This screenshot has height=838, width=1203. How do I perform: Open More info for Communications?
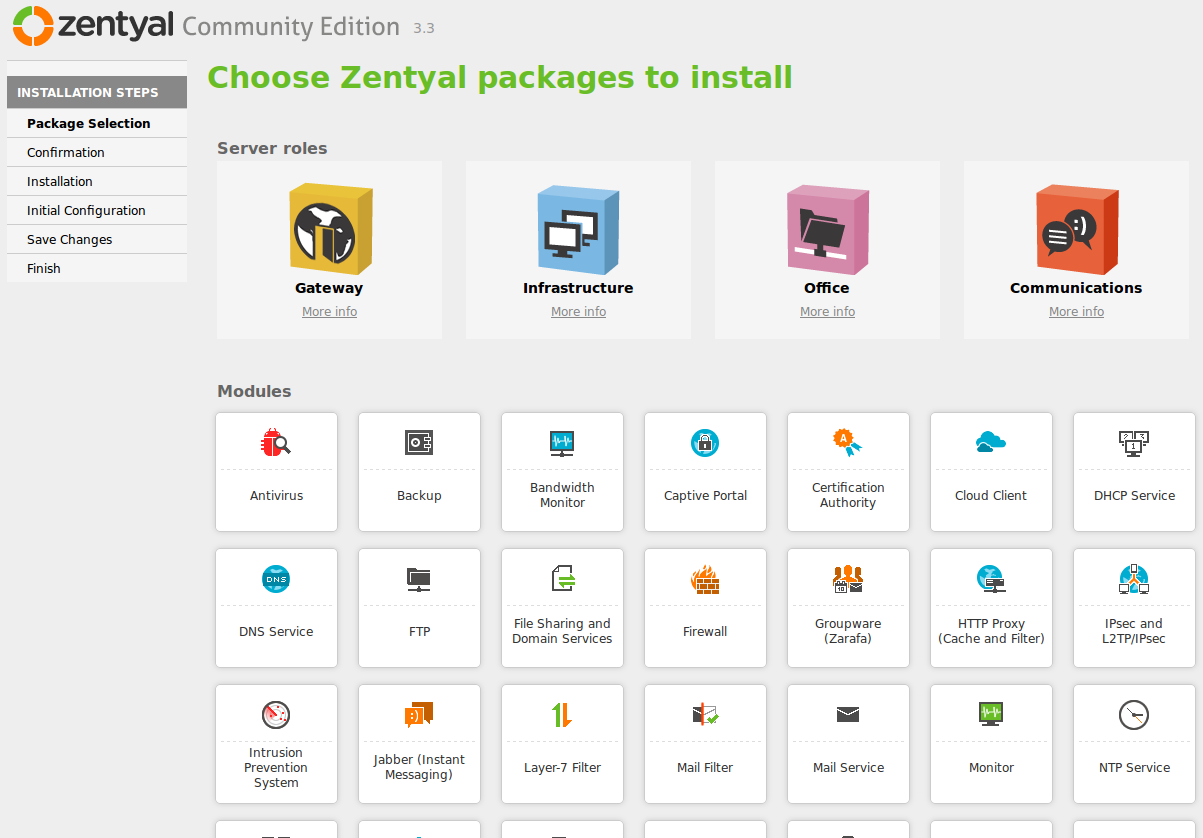click(1076, 312)
